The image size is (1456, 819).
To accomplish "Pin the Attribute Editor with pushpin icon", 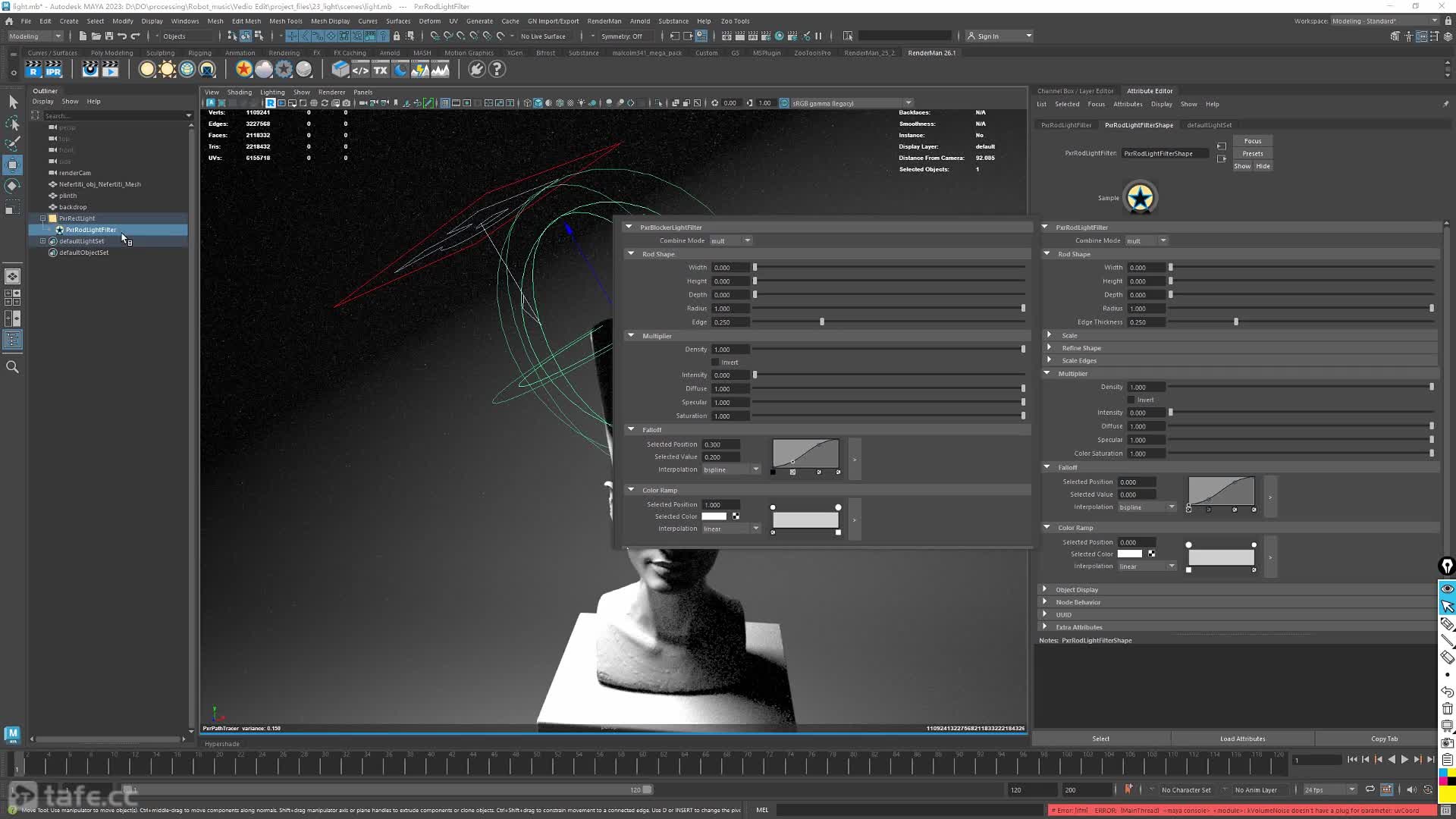I will point(1445,104).
